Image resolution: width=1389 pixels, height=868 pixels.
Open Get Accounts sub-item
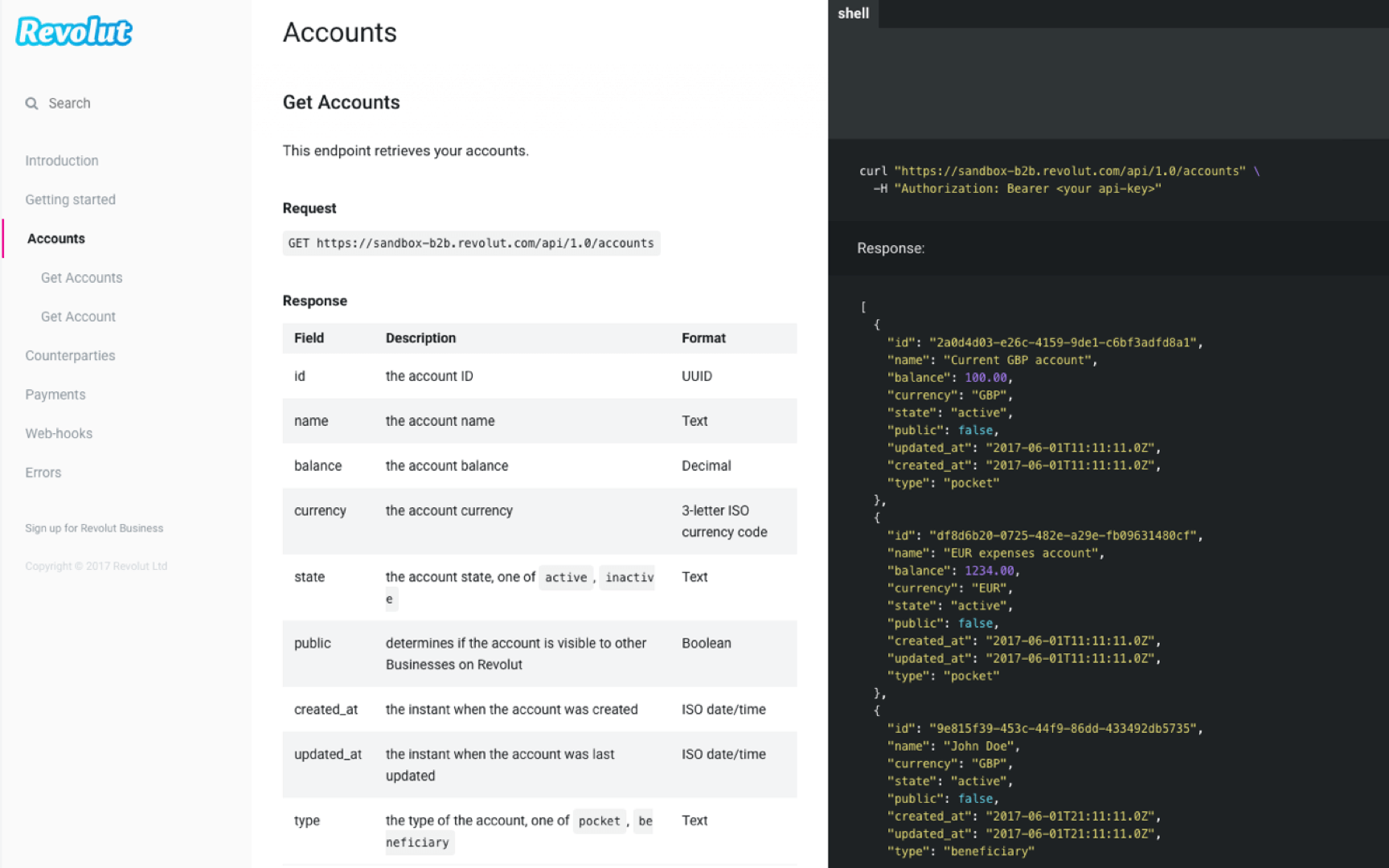81,278
